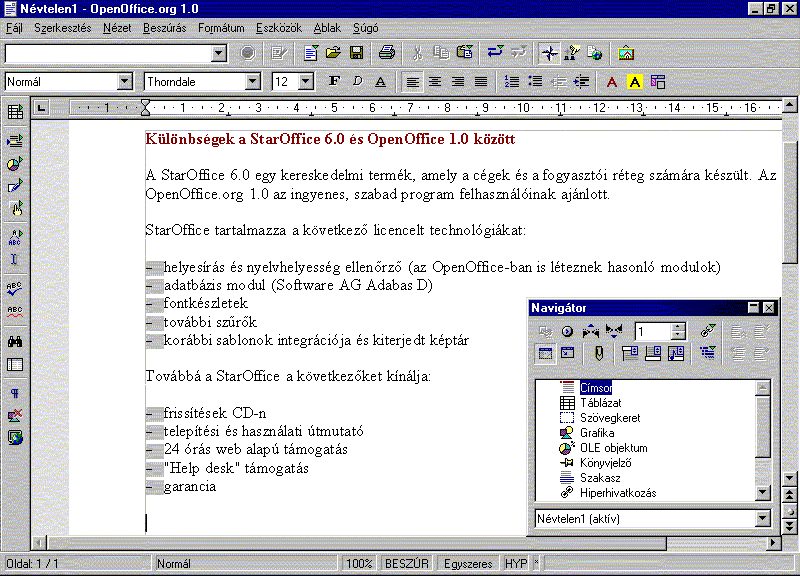Select Táblázat in the Navigator list

(x=601, y=403)
